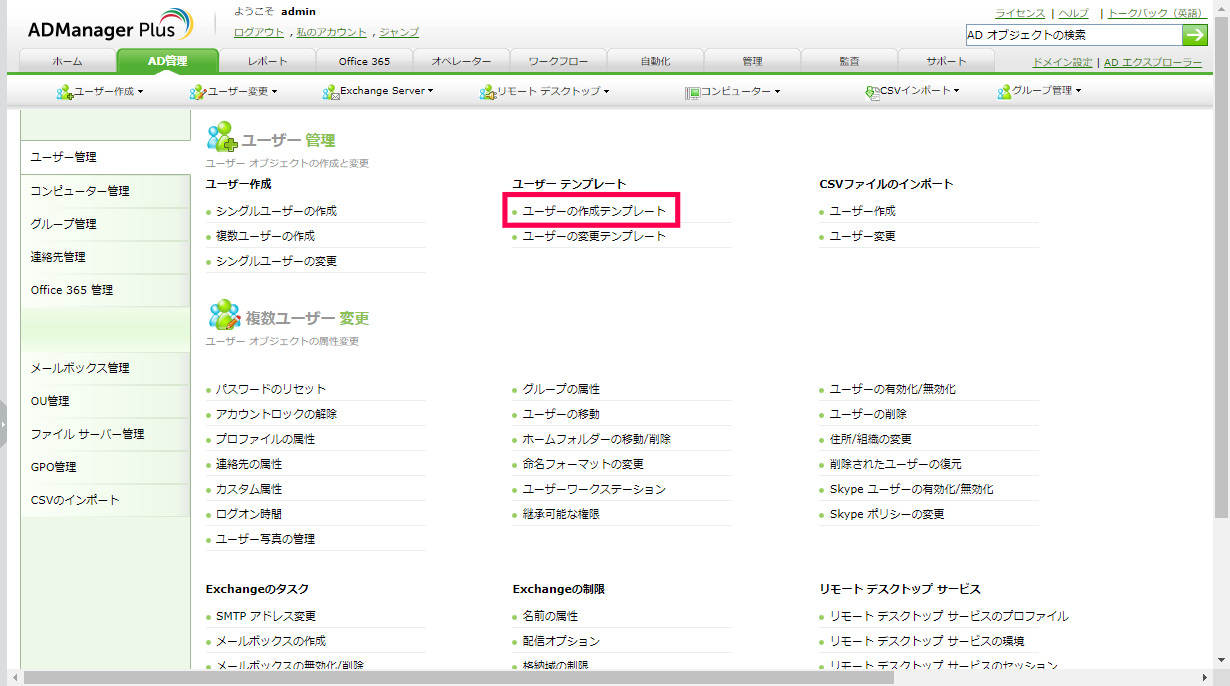1230x686 pixels.
Task: Open ユーザーの作成テンプレート link
Action: [594, 211]
